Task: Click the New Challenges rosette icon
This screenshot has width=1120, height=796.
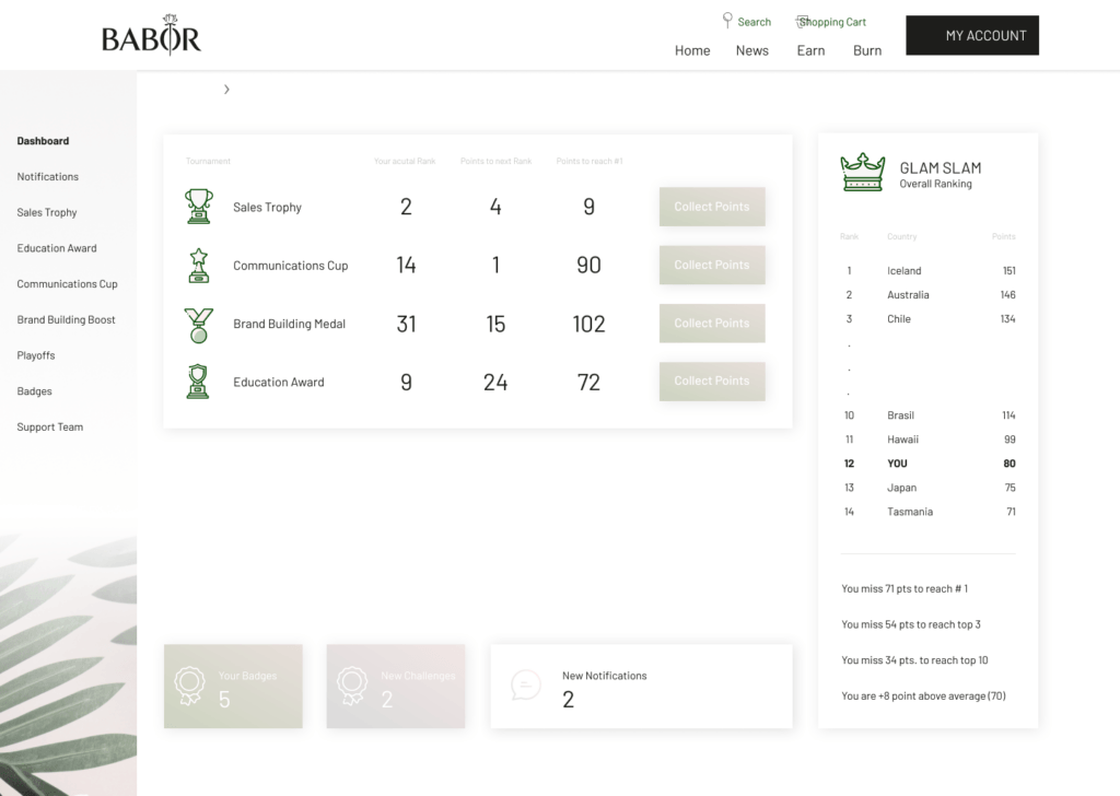Action: tap(352, 686)
